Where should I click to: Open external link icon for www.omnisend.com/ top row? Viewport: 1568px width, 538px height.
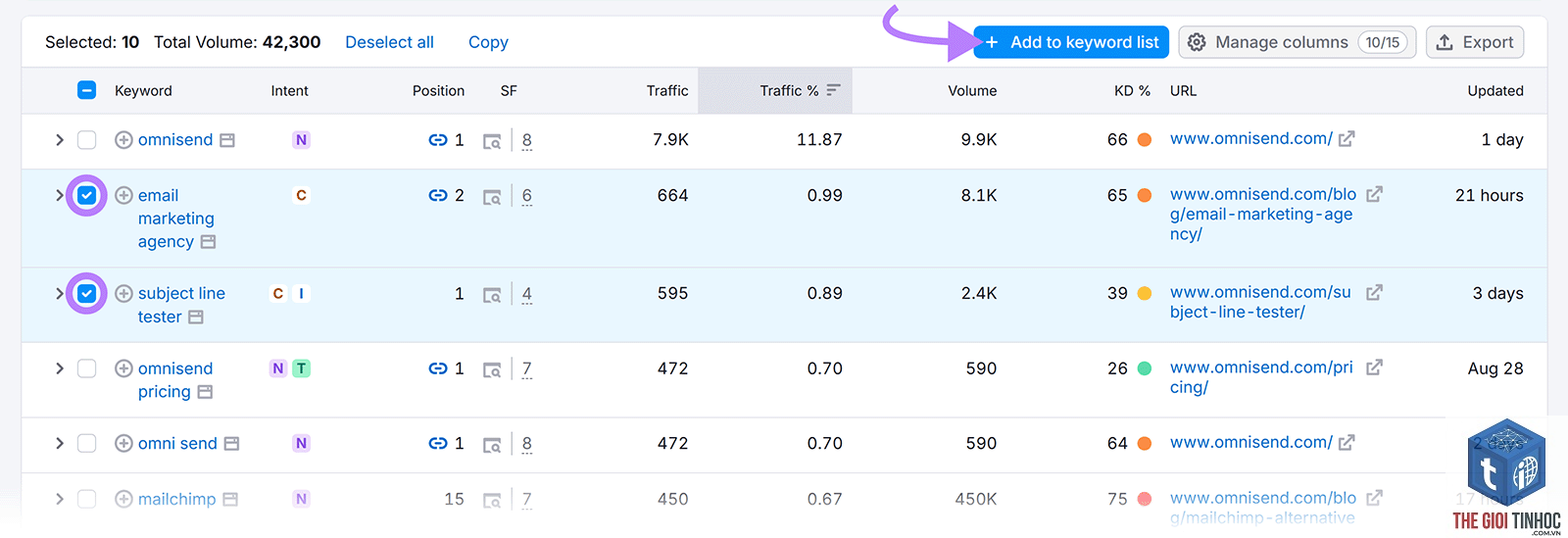click(1347, 139)
